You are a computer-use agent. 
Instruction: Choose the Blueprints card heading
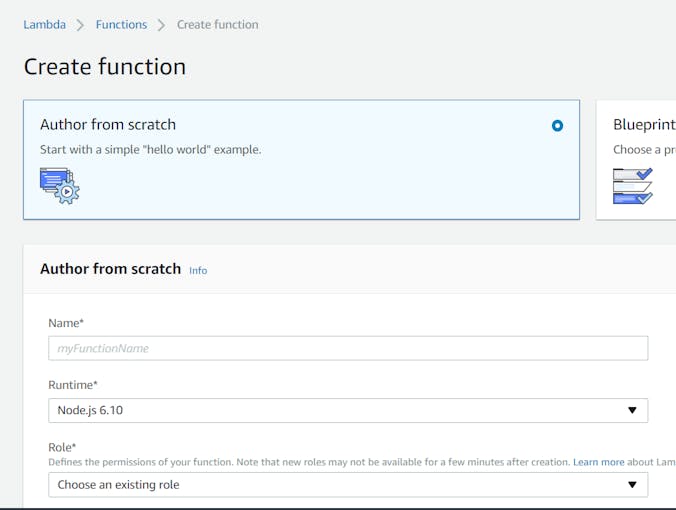click(x=644, y=125)
